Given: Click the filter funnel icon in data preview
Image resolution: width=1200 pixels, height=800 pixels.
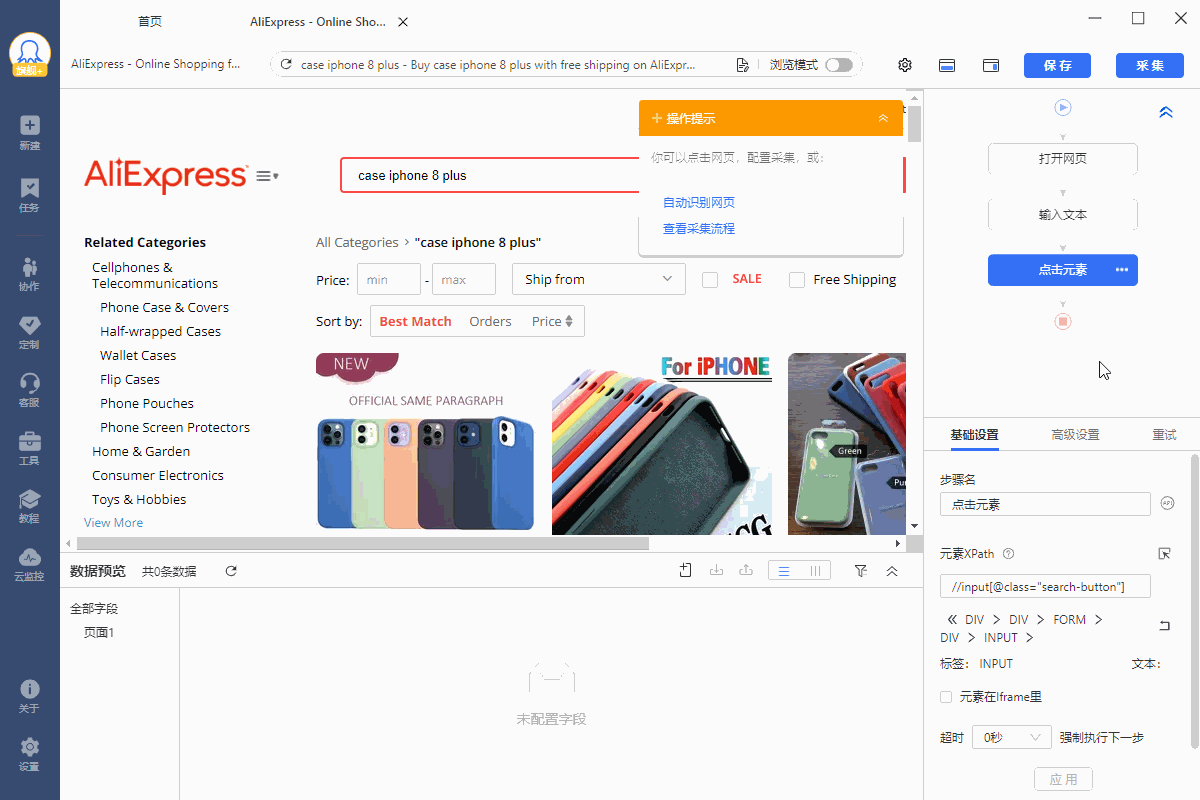Looking at the screenshot, I should [x=861, y=571].
